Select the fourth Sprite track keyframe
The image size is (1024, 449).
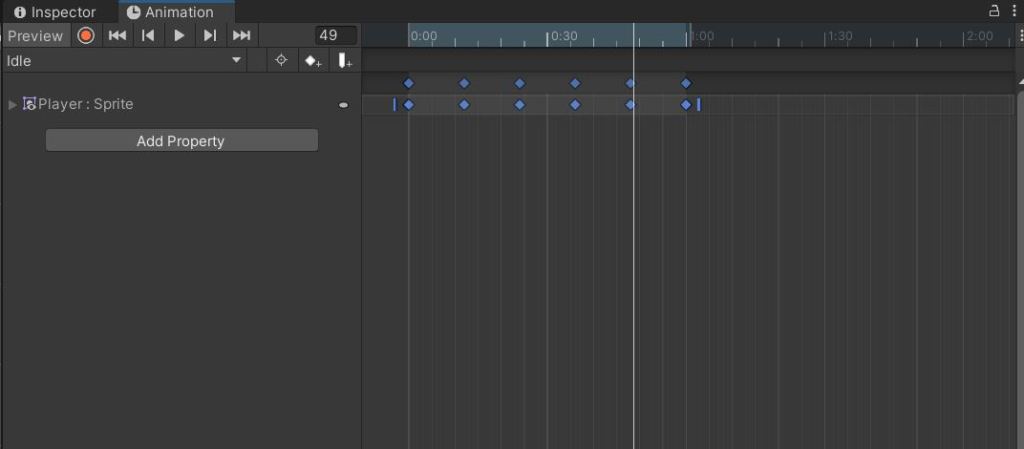pos(575,104)
